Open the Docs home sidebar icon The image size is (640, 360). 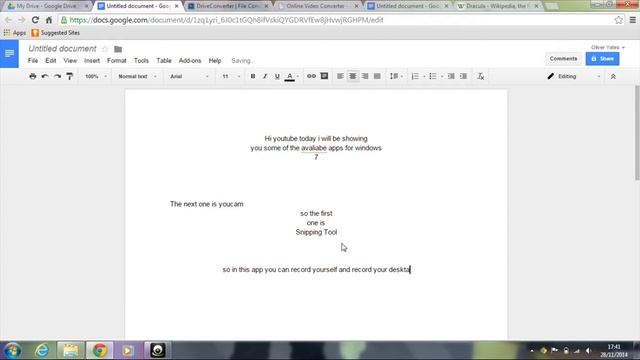9,54
